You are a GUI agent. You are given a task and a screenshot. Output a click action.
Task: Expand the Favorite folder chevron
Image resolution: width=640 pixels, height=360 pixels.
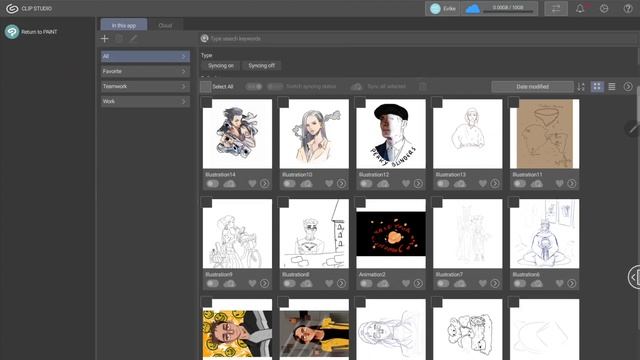pos(183,71)
